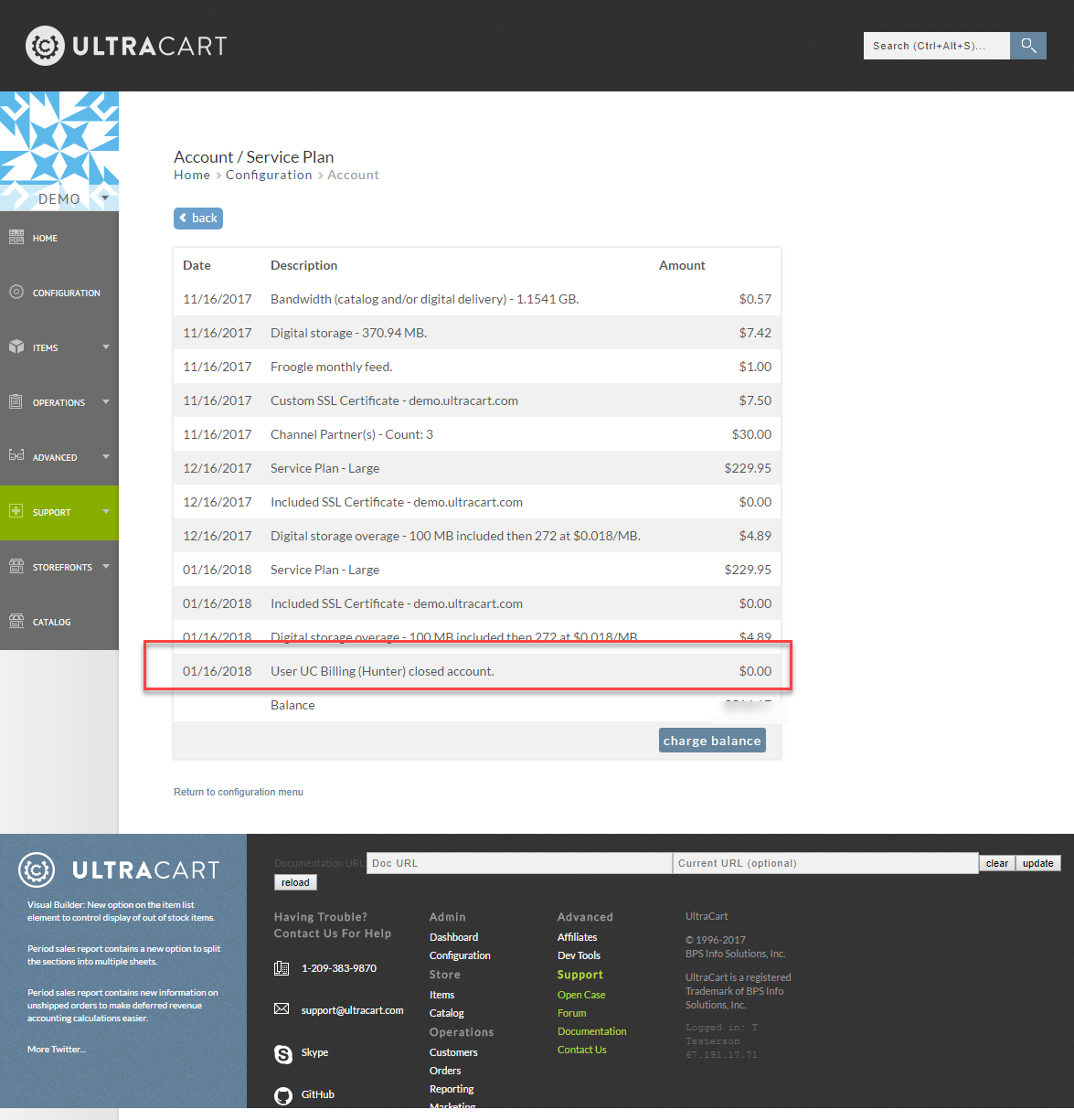Click the Items box sidebar icon
Screen dimensions: 1074x1120
16,347
